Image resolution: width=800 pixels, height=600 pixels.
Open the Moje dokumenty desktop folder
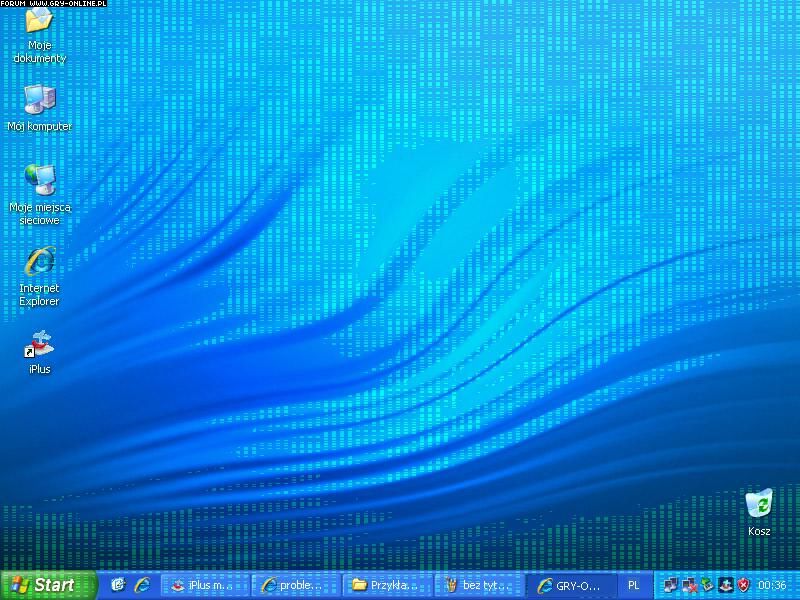[x=39, y=22]
